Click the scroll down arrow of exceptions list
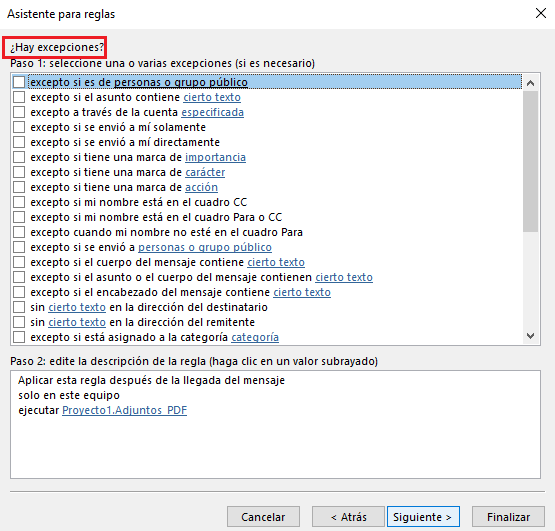Viewport: 555px width, 531px height. (530, 335)
